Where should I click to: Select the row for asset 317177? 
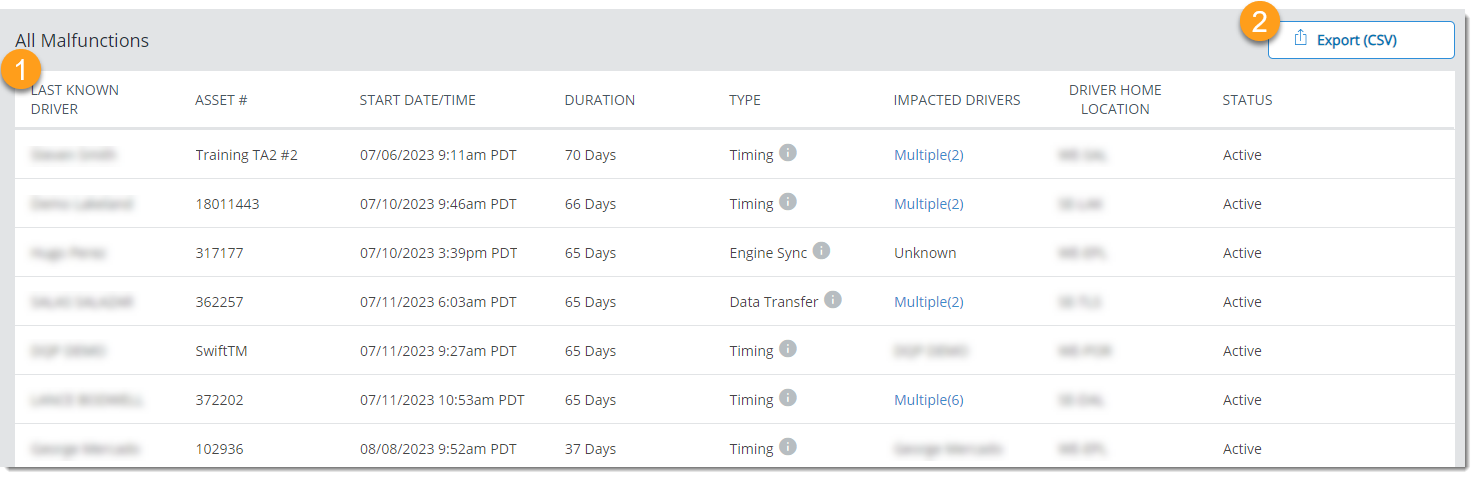(x=735, y=253)
